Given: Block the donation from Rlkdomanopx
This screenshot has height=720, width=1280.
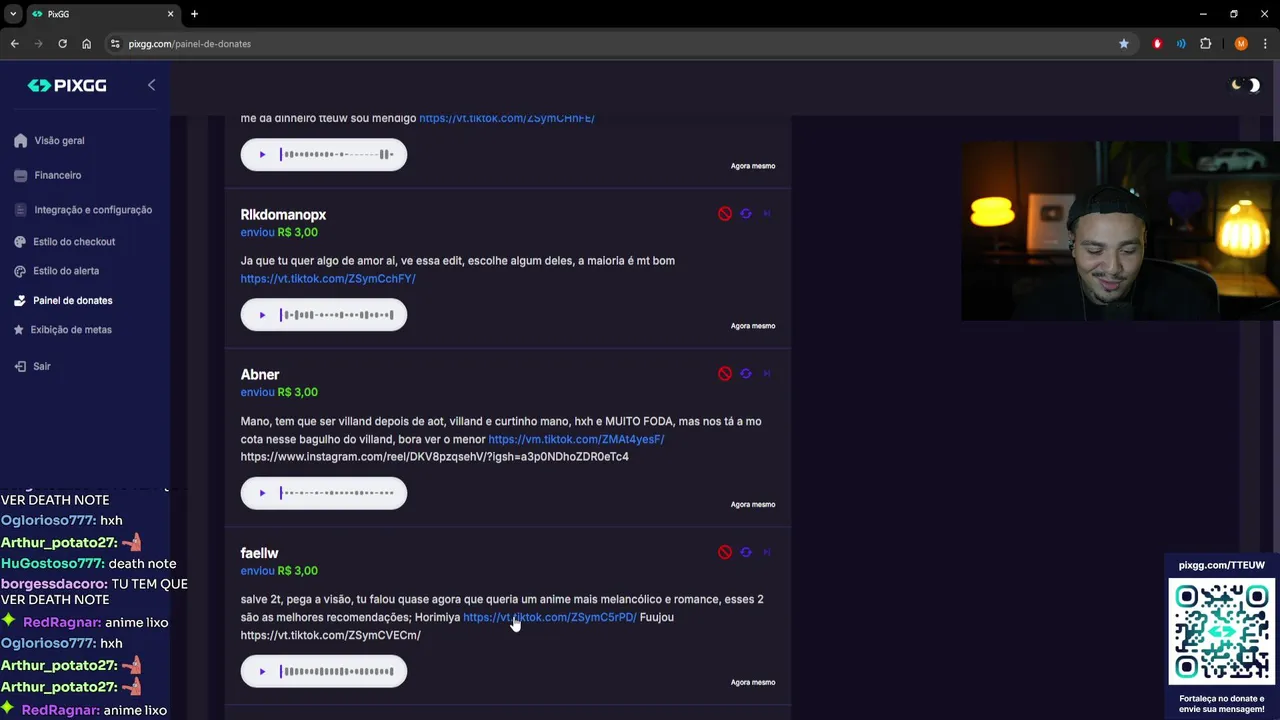Looking at the screenshot, I should click(x=725, y=214).
